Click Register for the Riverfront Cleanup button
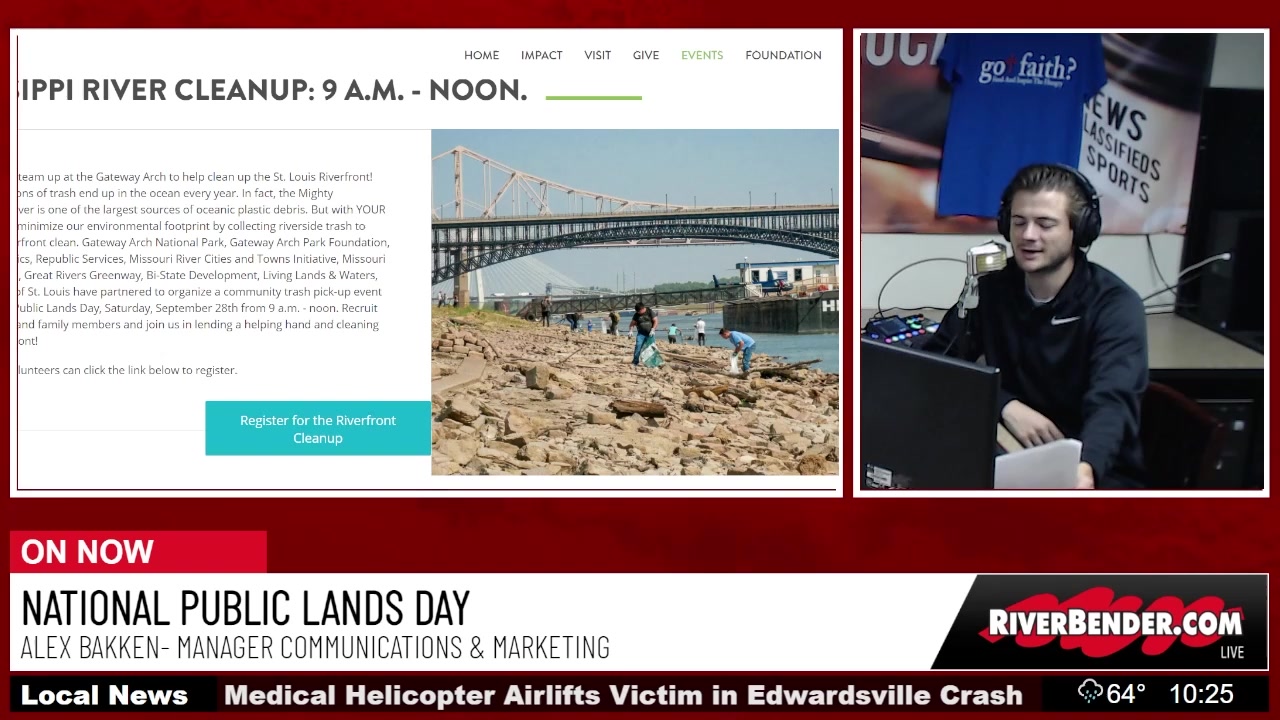This screenshot has height=720, width=1280. point(318,428)
